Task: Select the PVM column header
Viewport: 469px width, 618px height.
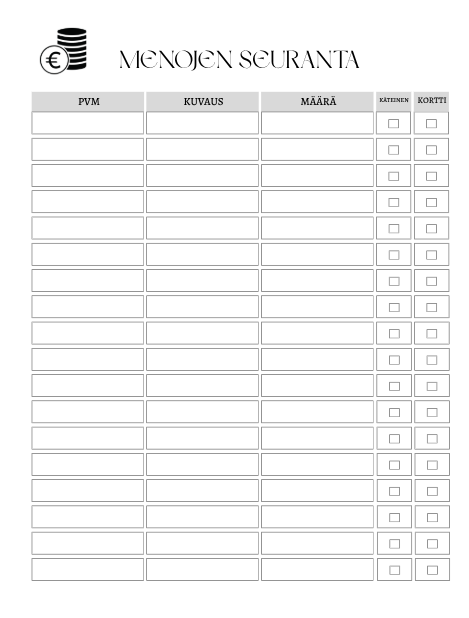Action: (88, 102)
